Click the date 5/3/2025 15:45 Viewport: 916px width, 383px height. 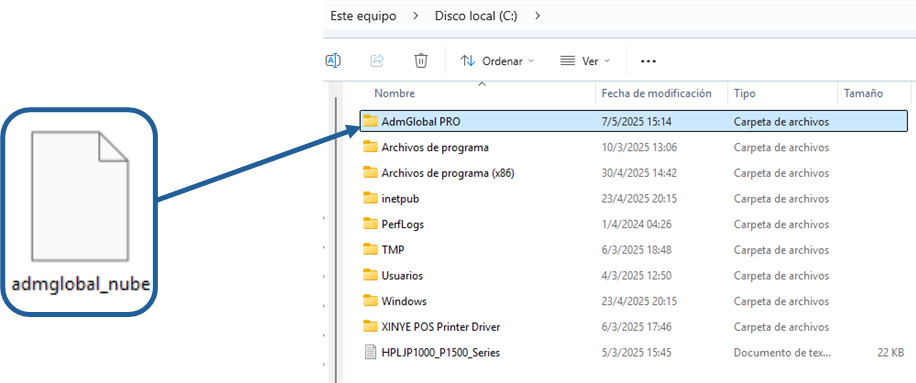pos(636,353)
